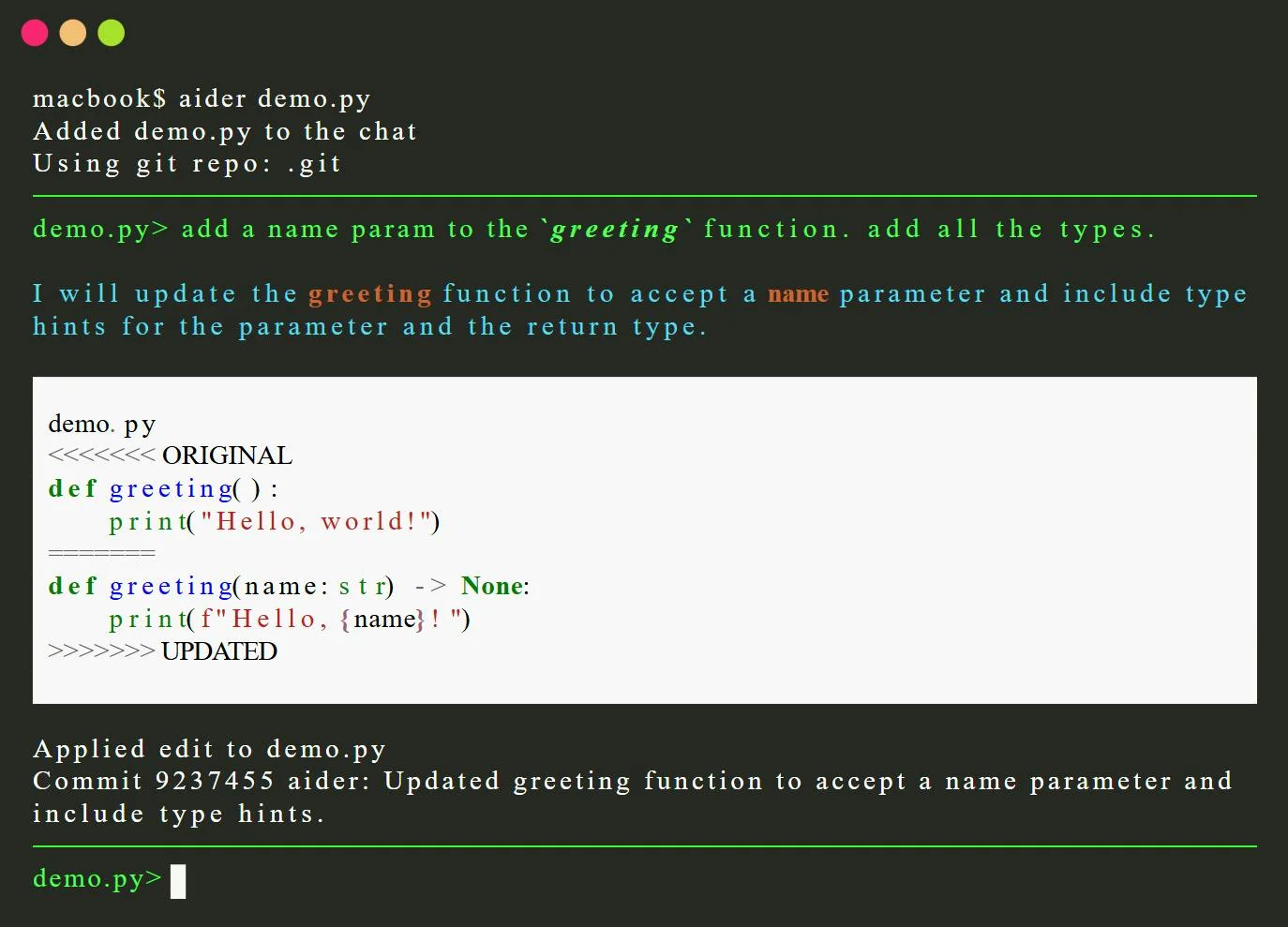Image resolution: width=1288 pixels, height=927 pixels.
Task: Click the 'hints for the parameter and the return type.' line
Action: click(x=369, y=327)
